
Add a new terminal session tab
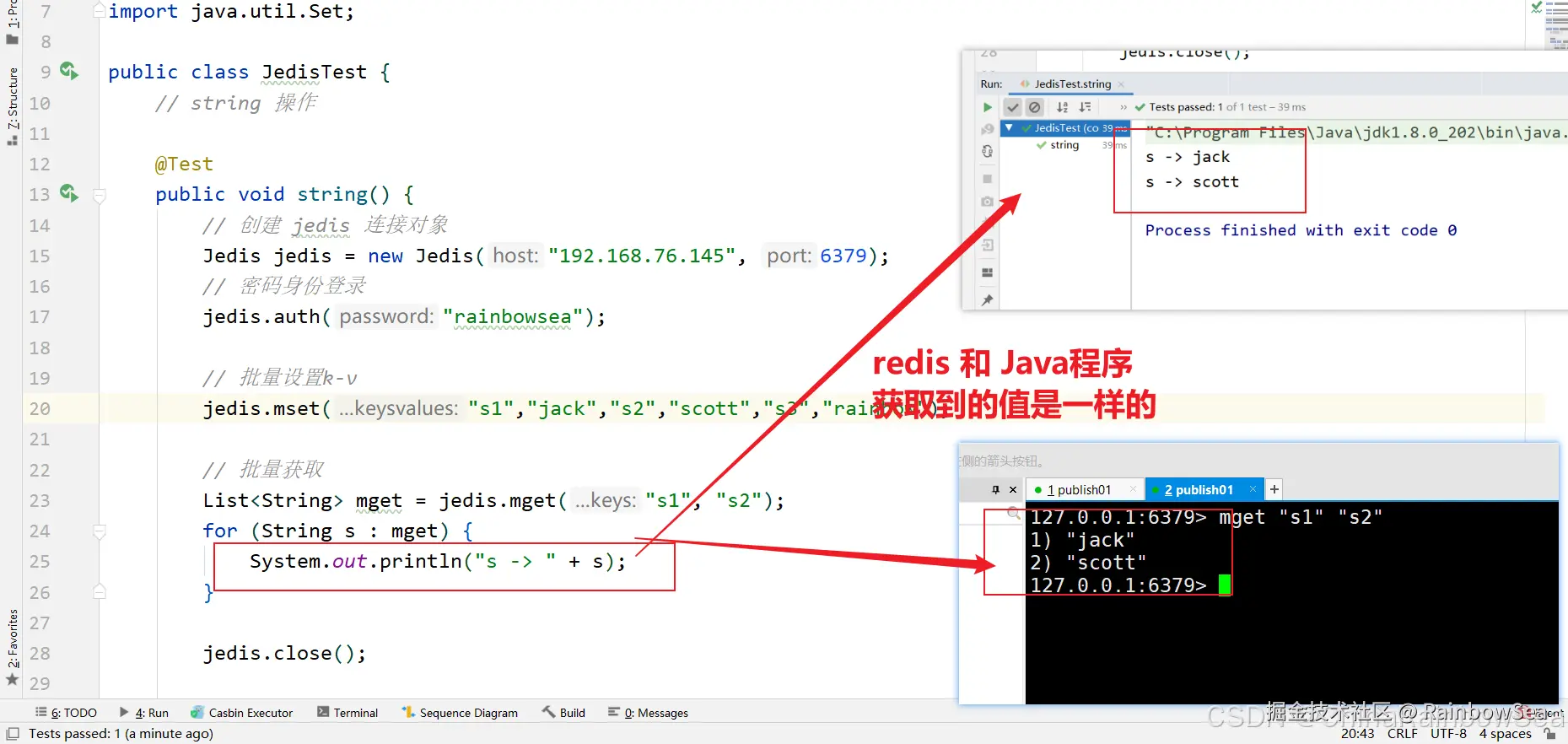click(x=1274, y=489)
